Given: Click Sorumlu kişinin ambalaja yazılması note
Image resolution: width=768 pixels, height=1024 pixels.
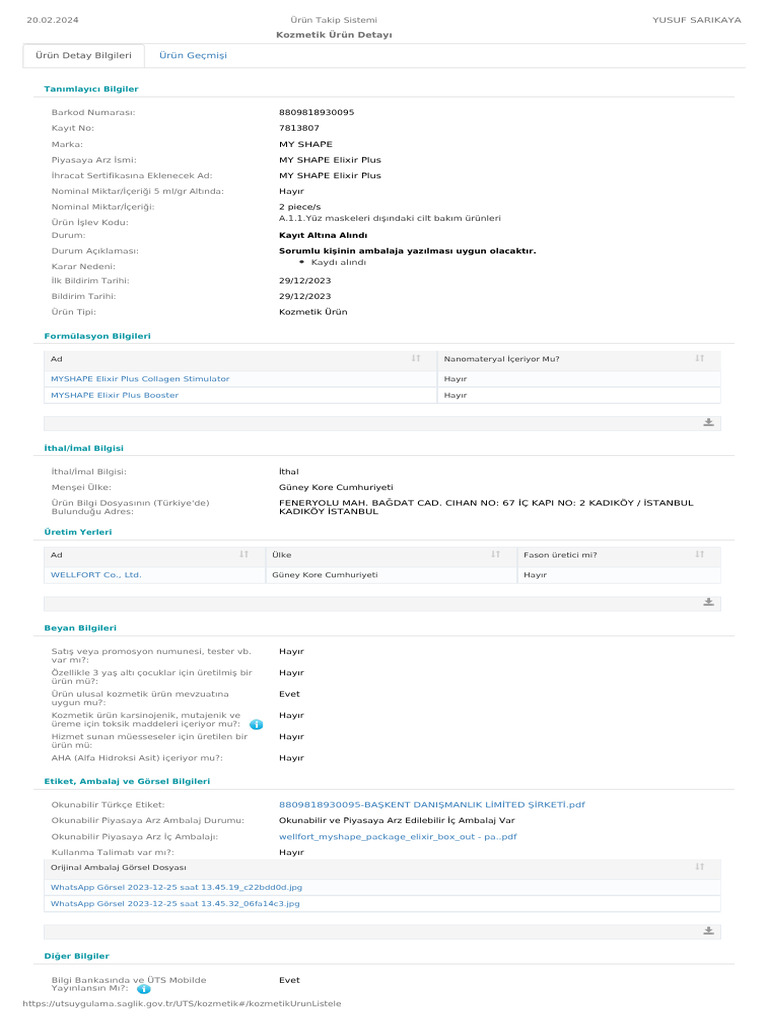Looking at the screenshot, I should tap(407, 251).
